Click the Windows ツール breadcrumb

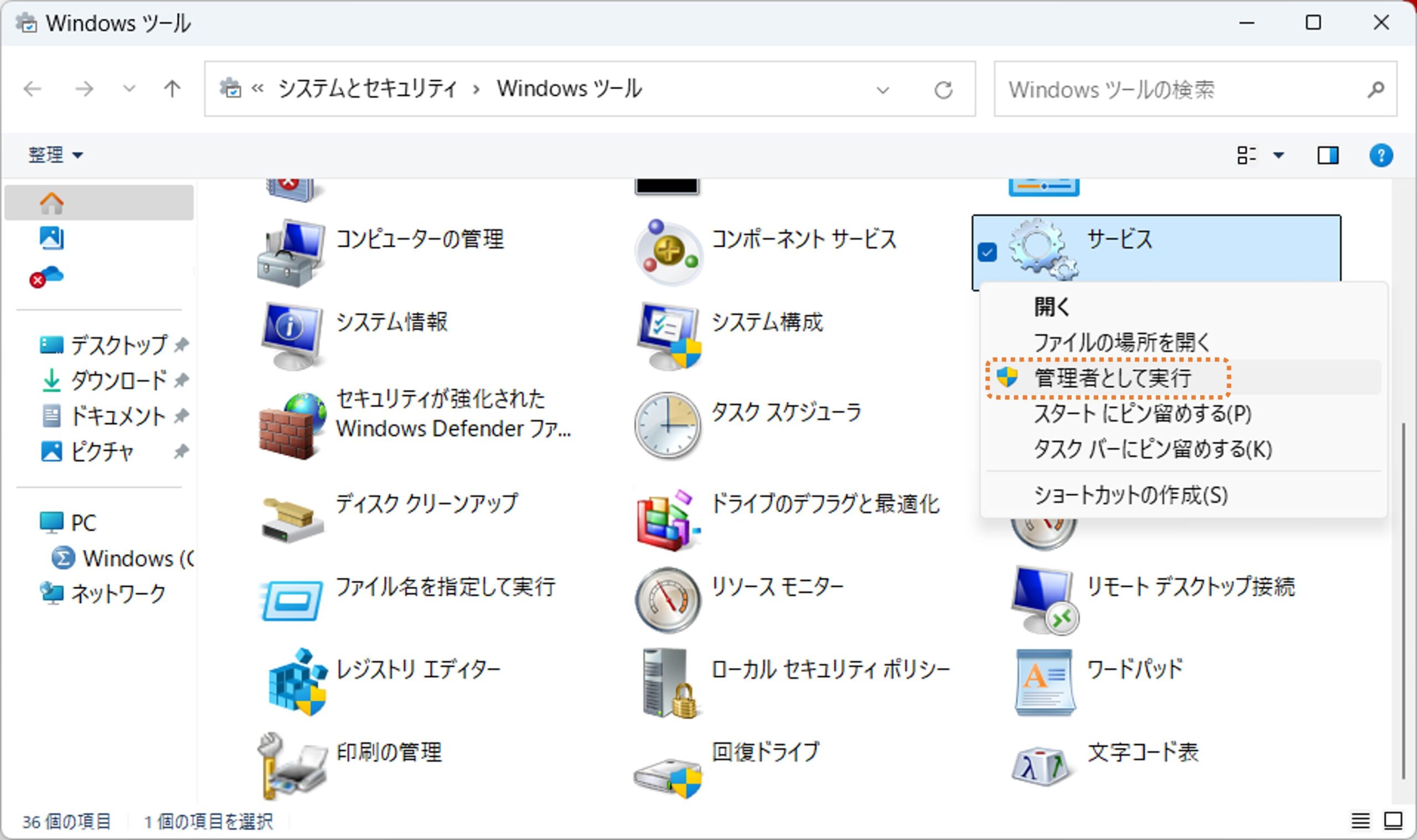(569, 89)
